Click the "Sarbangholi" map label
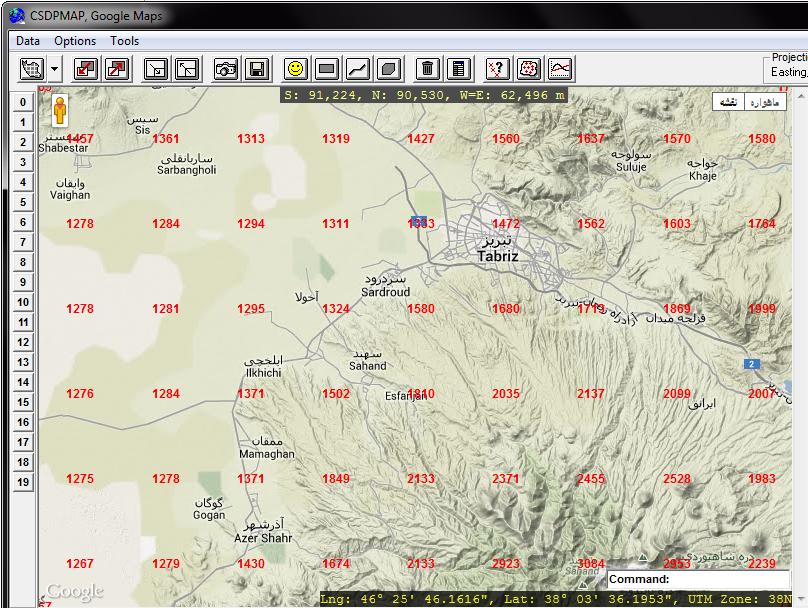808x608 pixels. 187,170
